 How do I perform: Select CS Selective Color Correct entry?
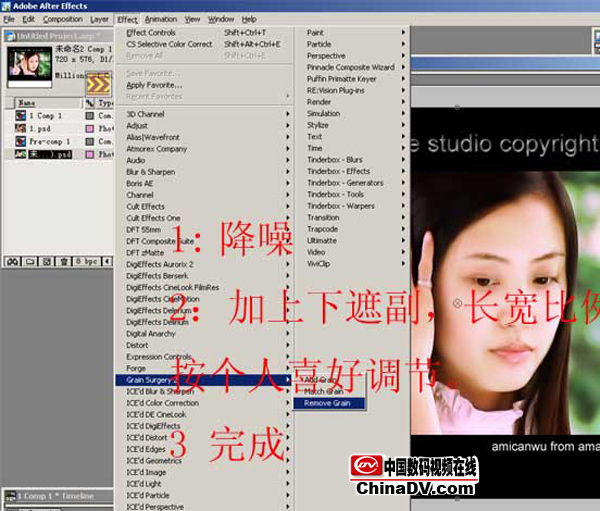204,44
